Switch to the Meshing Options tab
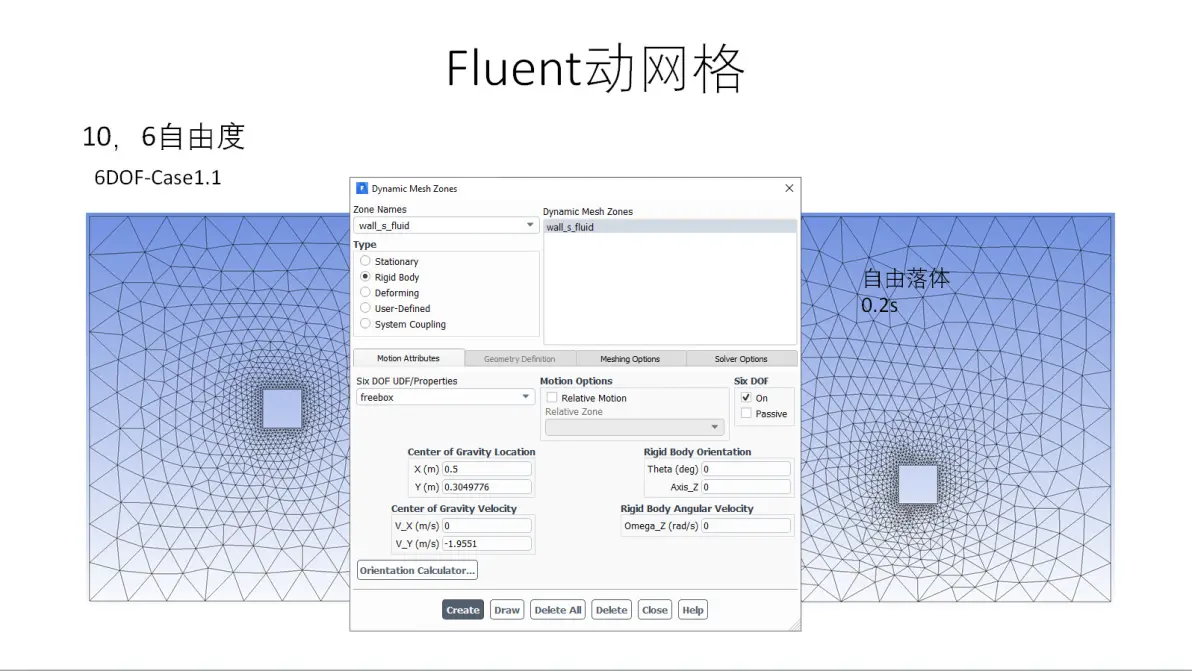Image resolution: width=1192 pixels, height=671 pixels. pos(630,359)
